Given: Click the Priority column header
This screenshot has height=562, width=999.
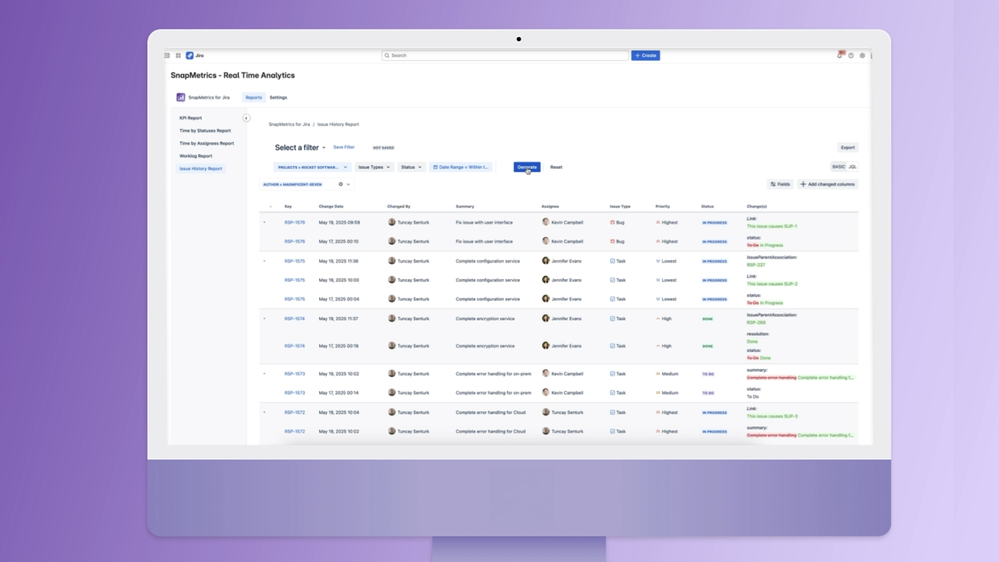Looking at the screenshot, I should pyautogui.click(x=663, y=206).
